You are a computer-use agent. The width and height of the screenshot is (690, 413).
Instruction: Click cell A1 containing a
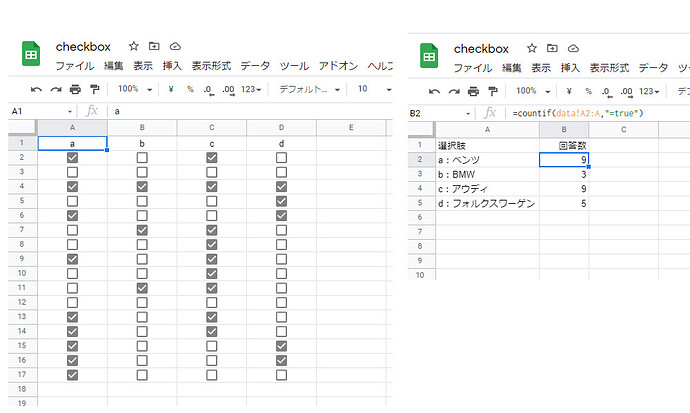point(73,143)
